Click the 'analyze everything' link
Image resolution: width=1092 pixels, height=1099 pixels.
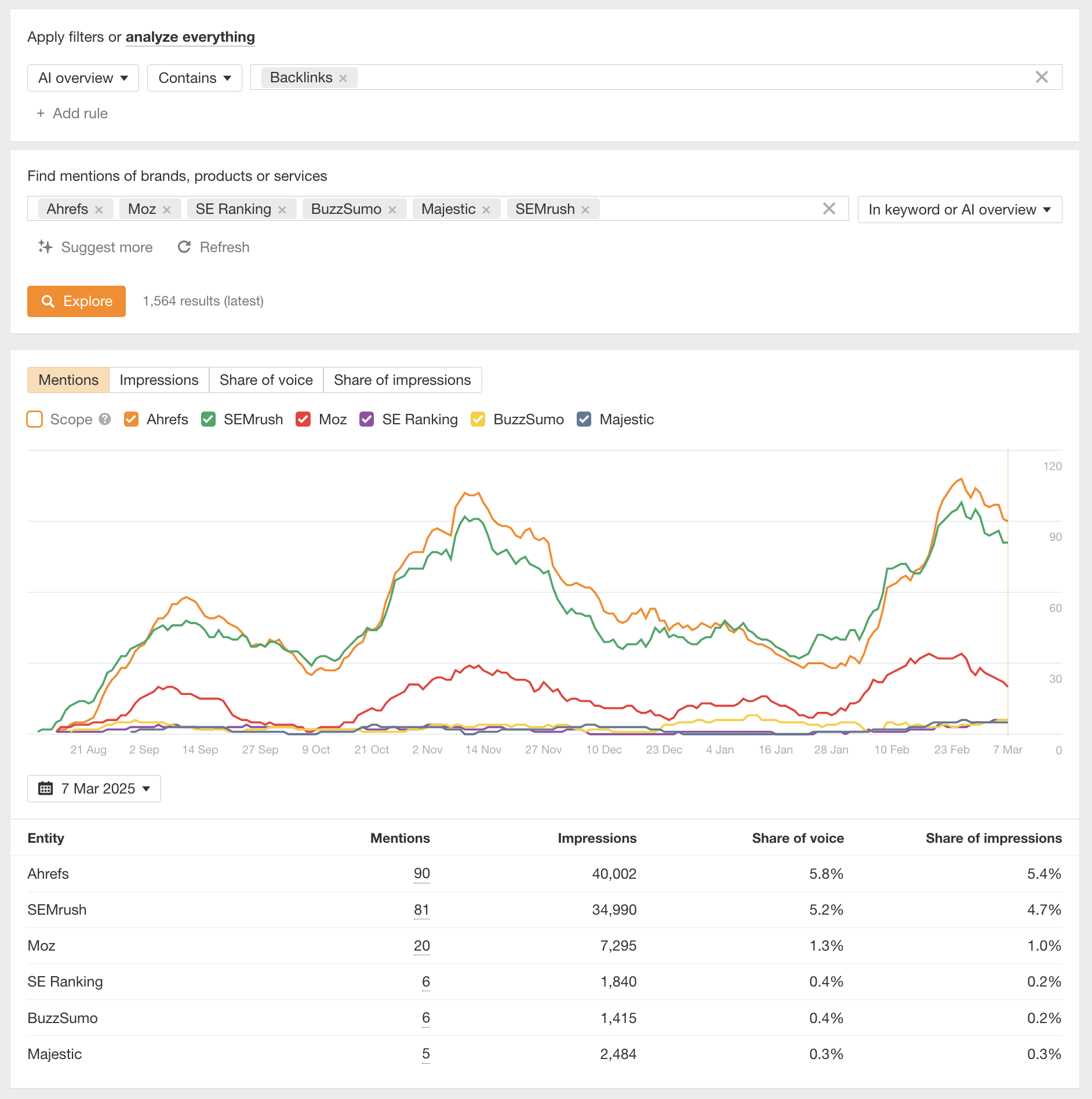[x=190, y=37]
